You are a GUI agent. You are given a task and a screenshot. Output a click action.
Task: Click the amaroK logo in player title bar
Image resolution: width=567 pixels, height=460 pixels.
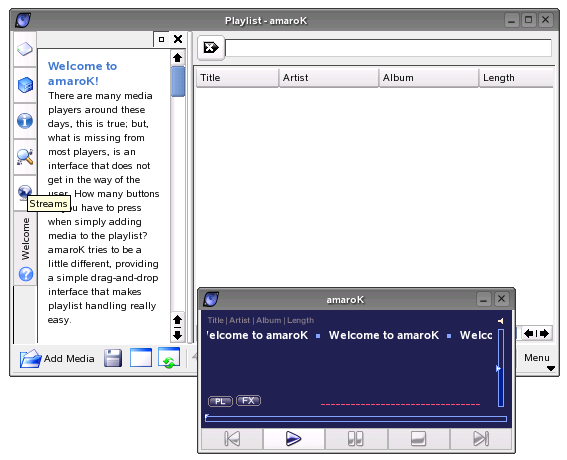[211, 299]
